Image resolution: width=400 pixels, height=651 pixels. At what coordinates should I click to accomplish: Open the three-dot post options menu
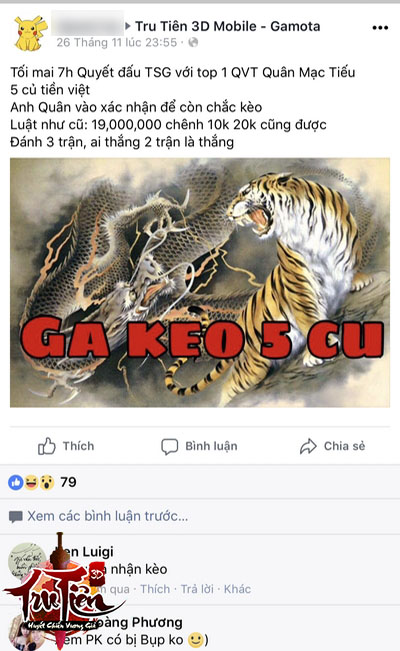click(x=380, y=28)
